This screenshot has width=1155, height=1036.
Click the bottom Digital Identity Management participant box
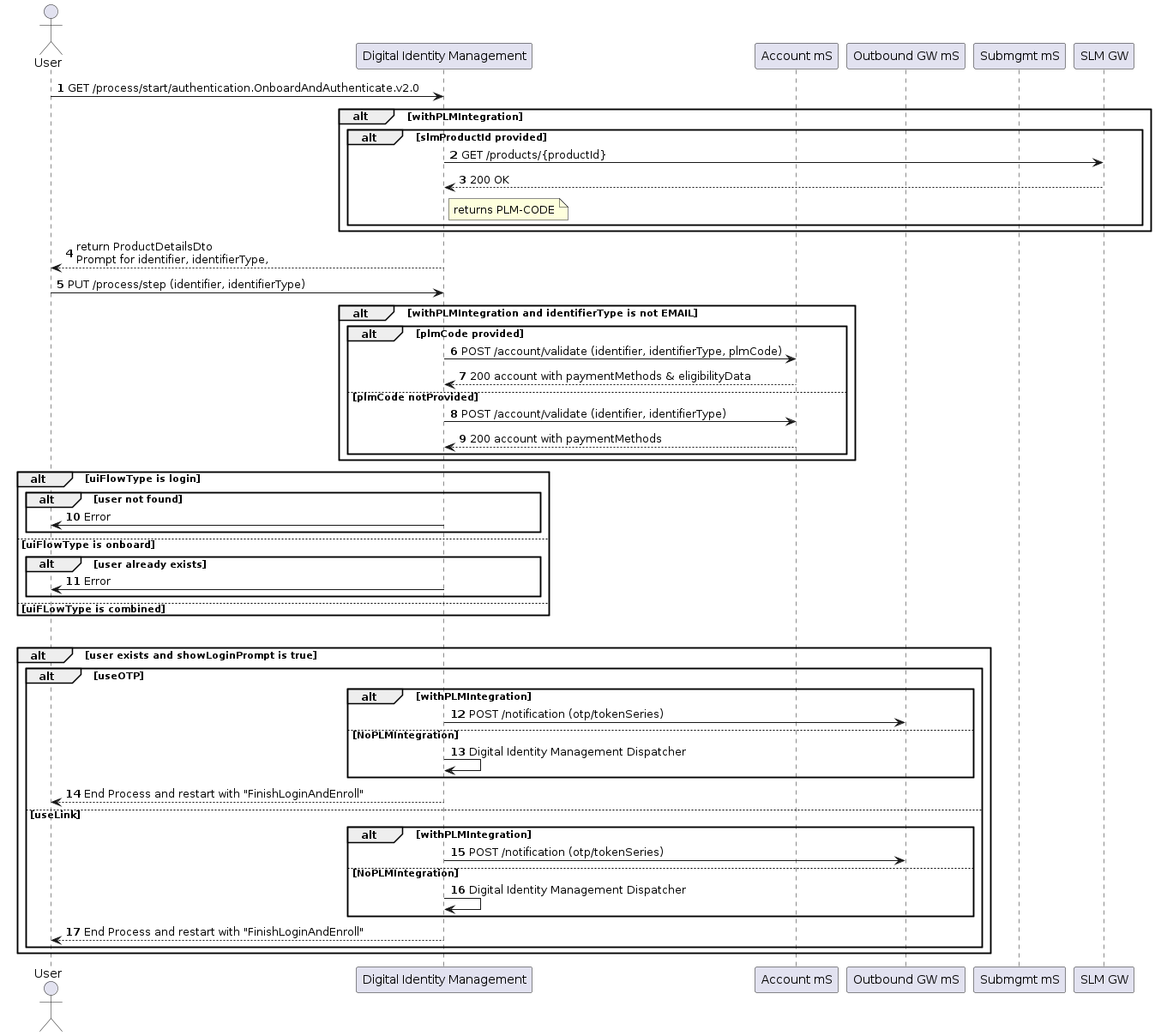(x=444, y=979)
